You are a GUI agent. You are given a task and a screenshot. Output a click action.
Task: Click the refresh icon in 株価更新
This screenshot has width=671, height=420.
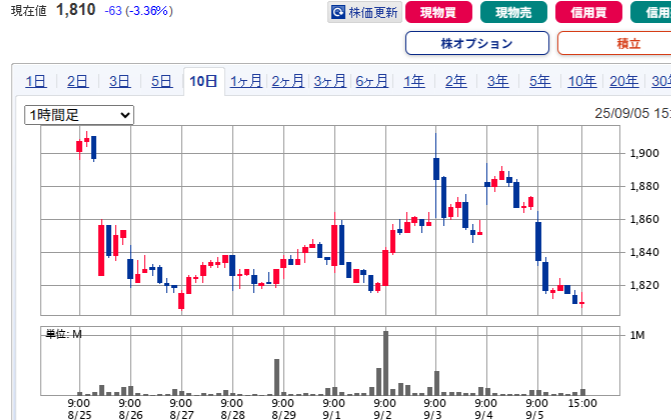(x=338, y=12)
